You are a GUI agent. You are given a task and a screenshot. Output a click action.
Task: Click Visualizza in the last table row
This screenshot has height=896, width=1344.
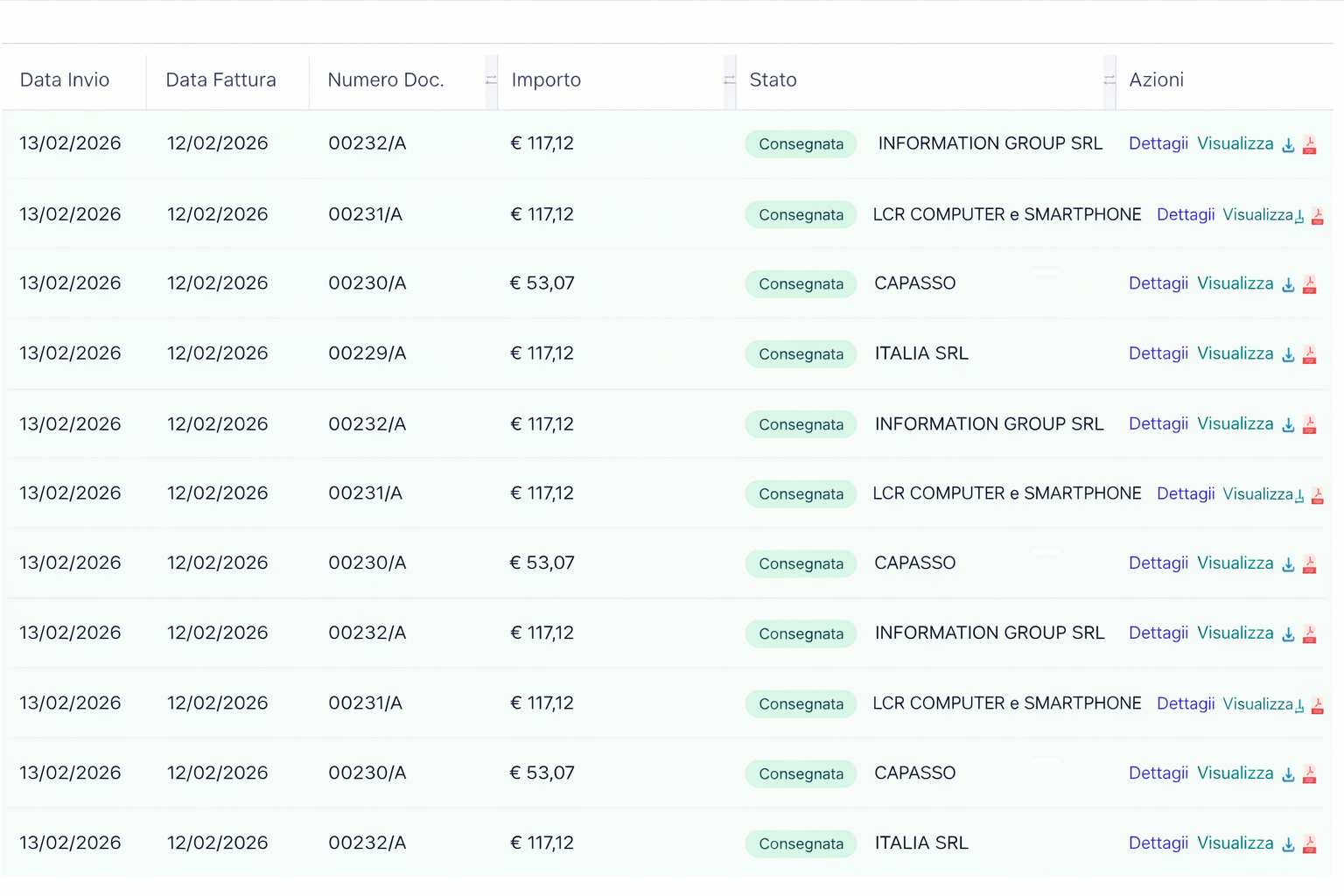[1235, 843]
